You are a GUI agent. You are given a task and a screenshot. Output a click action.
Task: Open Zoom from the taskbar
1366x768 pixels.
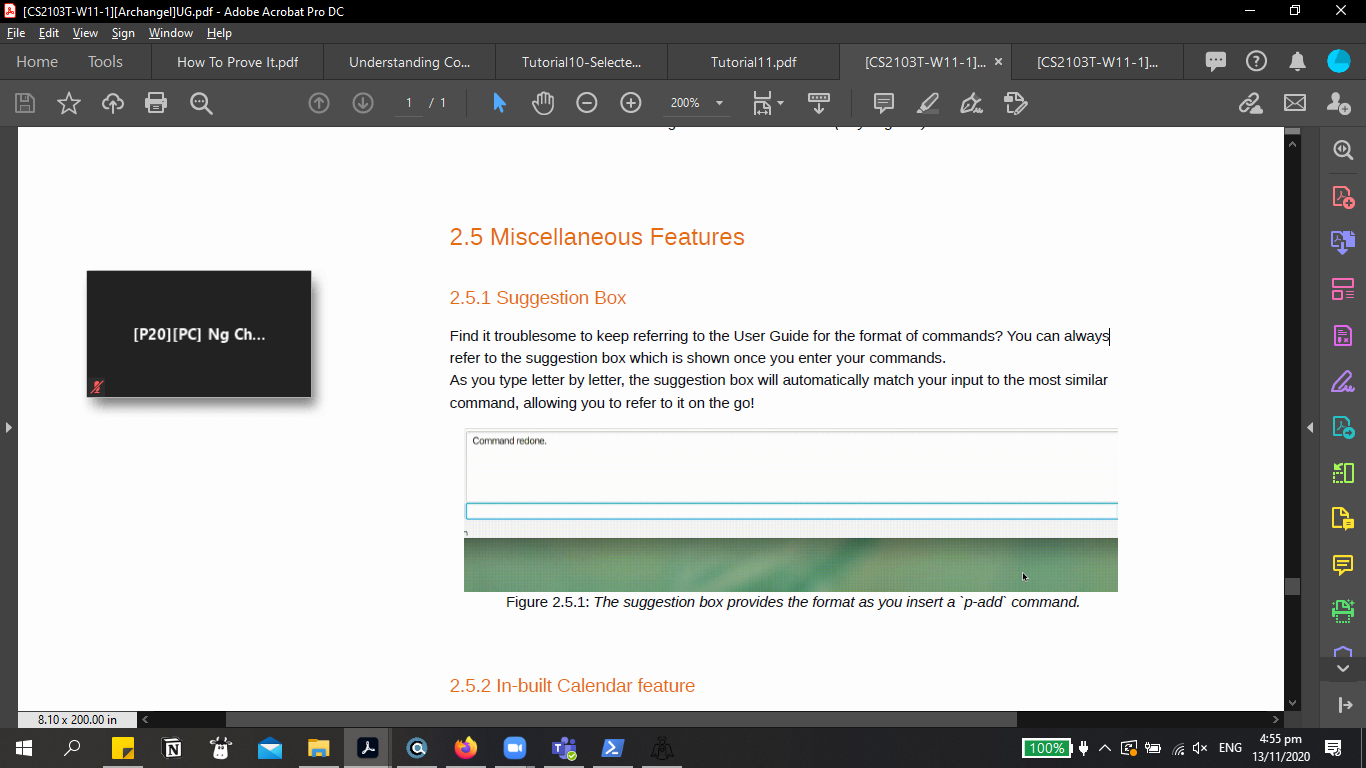(514, 747)
